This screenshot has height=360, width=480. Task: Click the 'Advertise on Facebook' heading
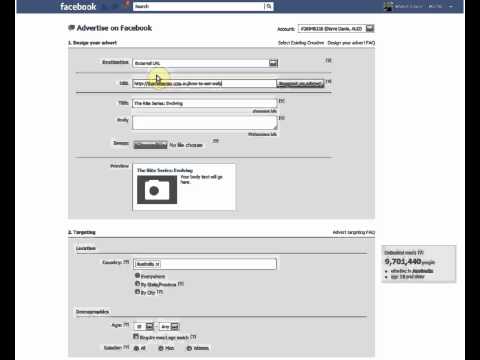tap(114, 28)
